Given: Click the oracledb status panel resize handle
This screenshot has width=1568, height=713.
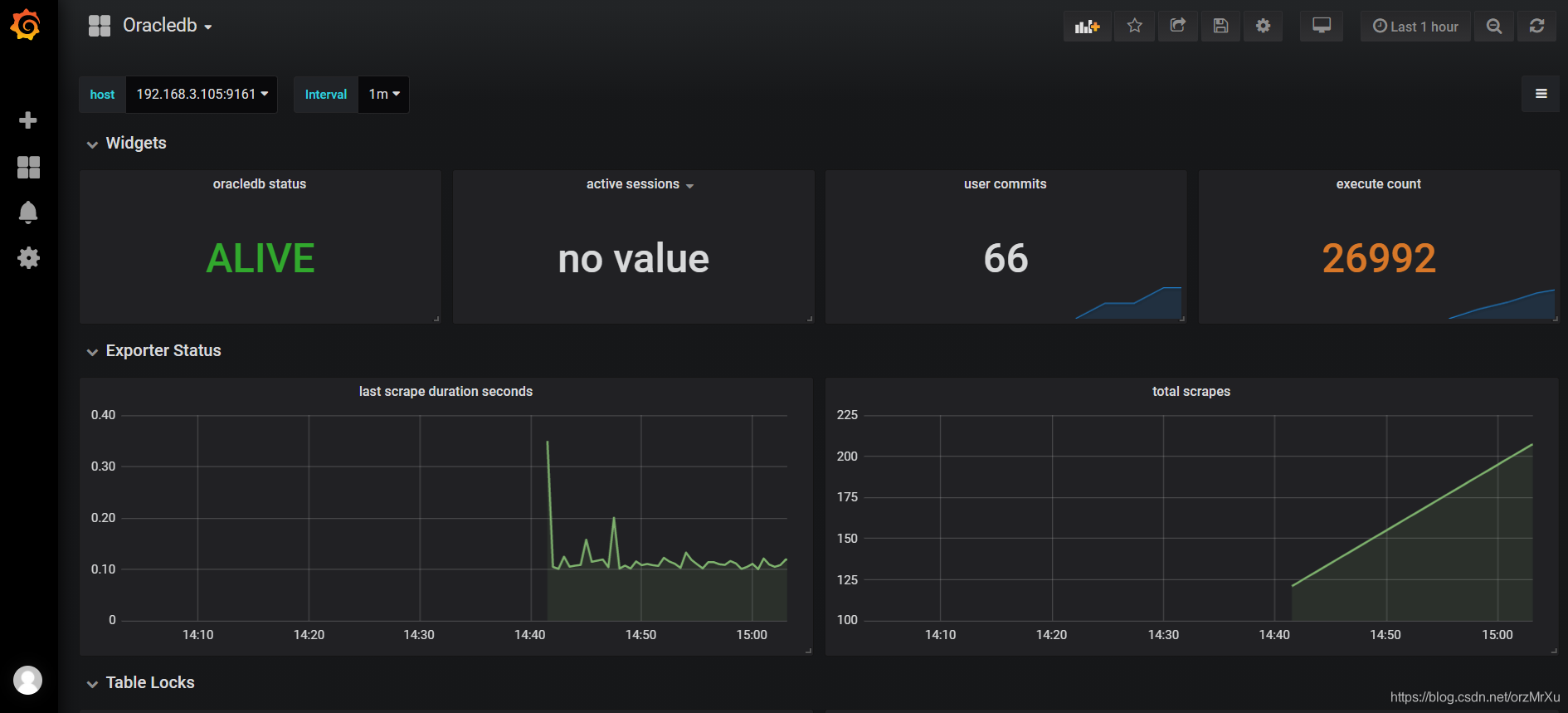Looking at the screenshot, I should pyautogui.click(x=436, y=319).
